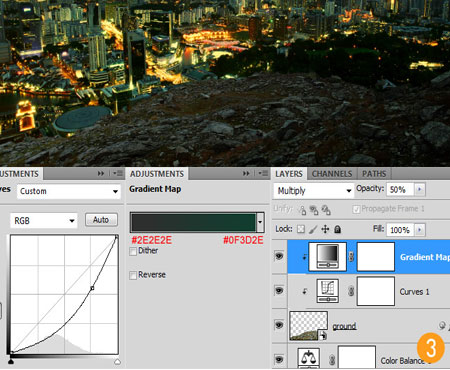Click the Color Balance mask link icon
This screenshot has width=450, height=370.
click(x=332, y=360)
